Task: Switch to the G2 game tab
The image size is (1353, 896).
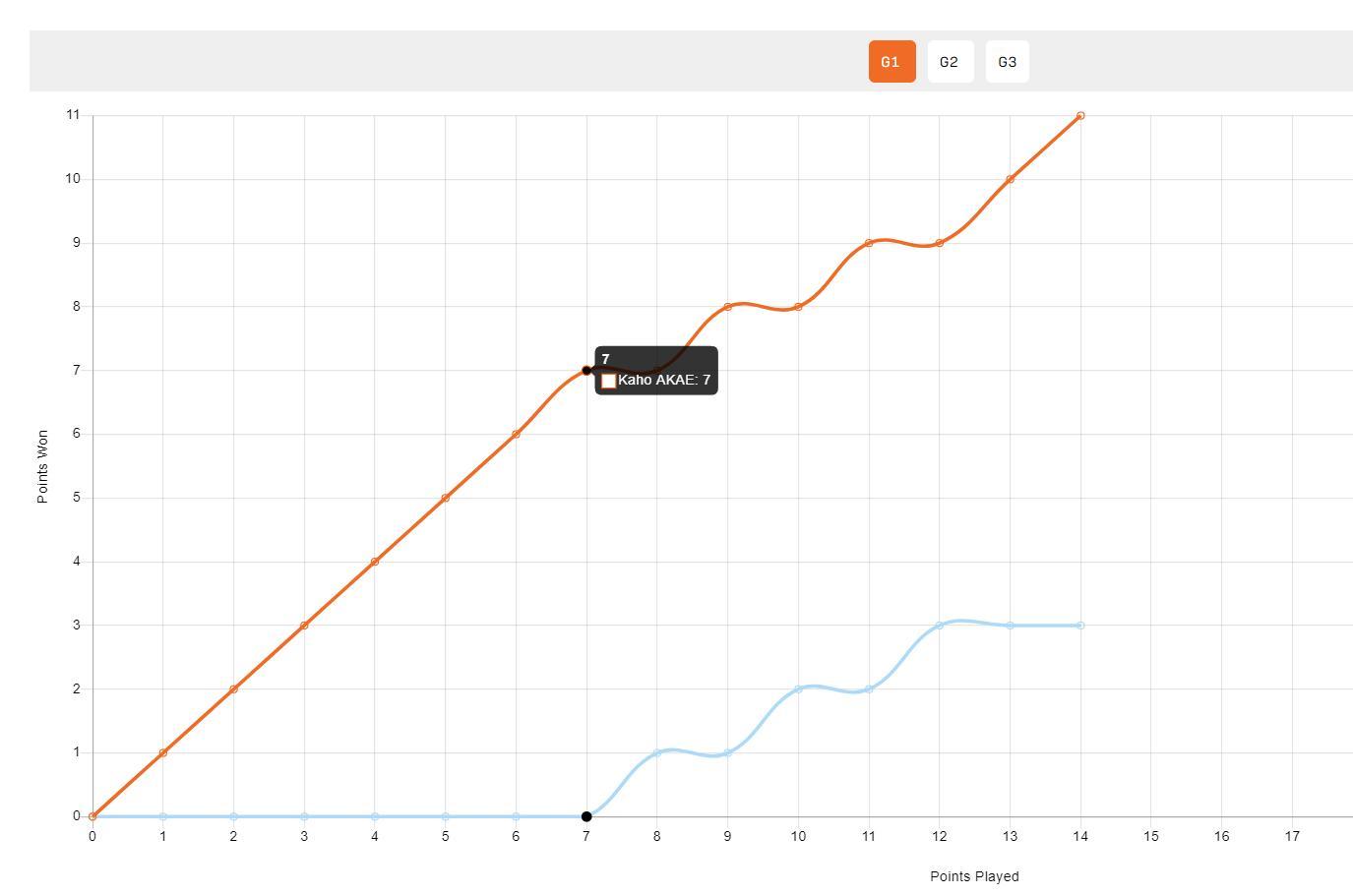Action: coord(950,62)
